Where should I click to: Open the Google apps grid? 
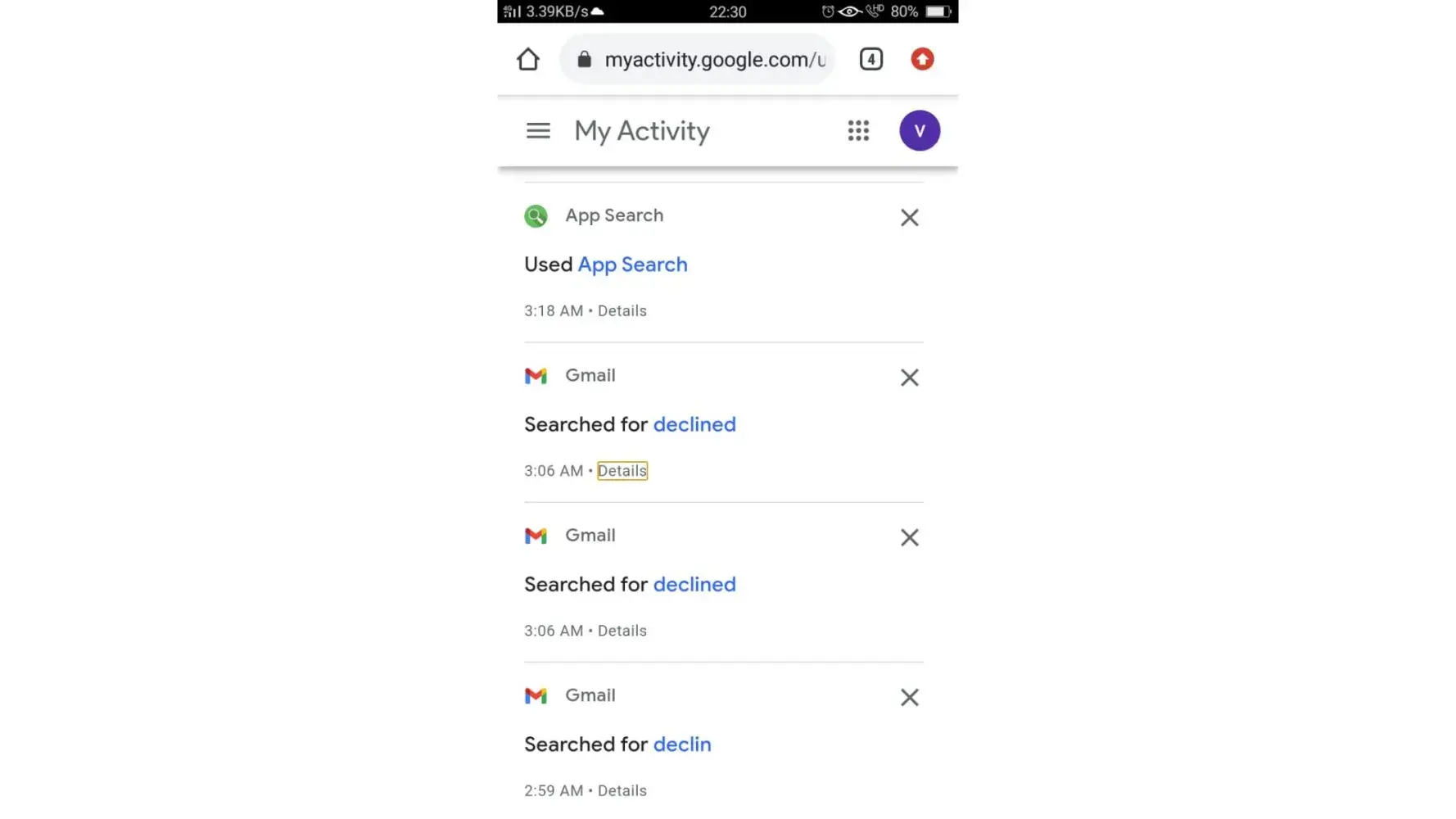858,131
